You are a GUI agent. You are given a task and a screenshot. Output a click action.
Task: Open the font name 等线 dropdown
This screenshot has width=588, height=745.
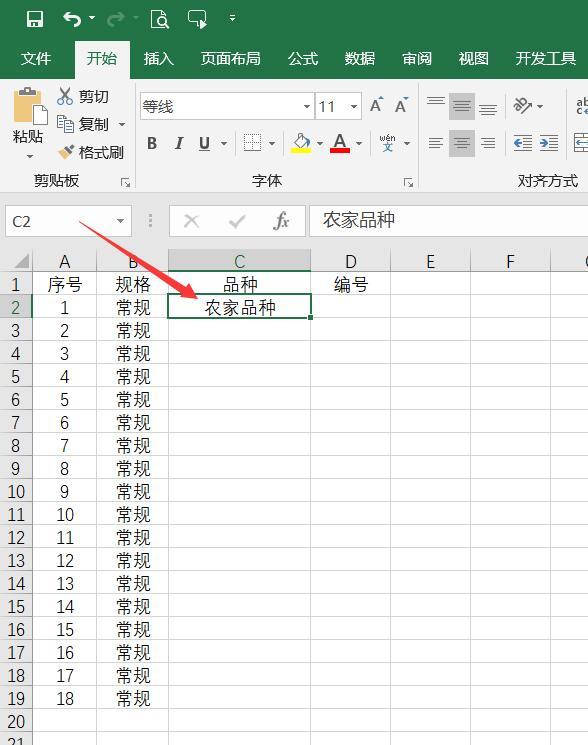point(307,106)
